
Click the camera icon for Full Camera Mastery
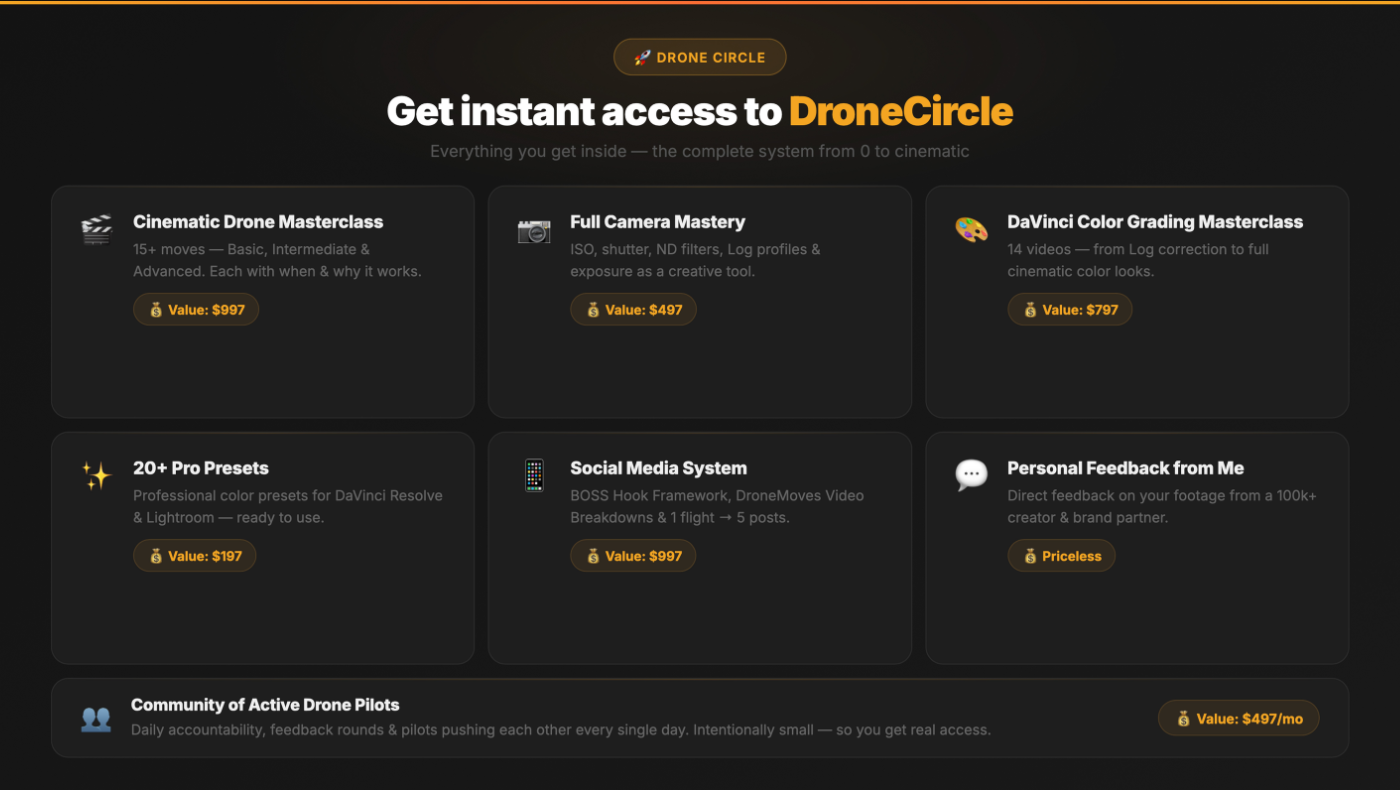534,231
